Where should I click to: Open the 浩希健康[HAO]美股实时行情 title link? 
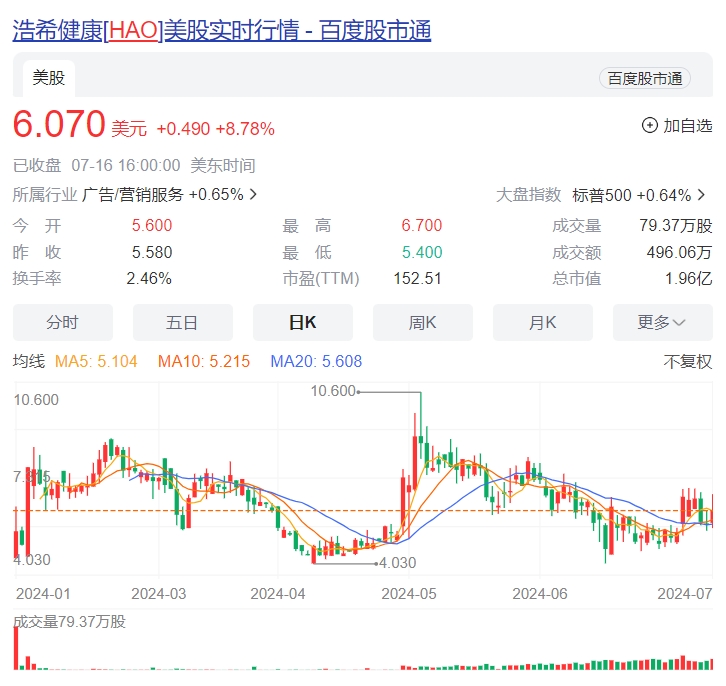click(222, 31)
